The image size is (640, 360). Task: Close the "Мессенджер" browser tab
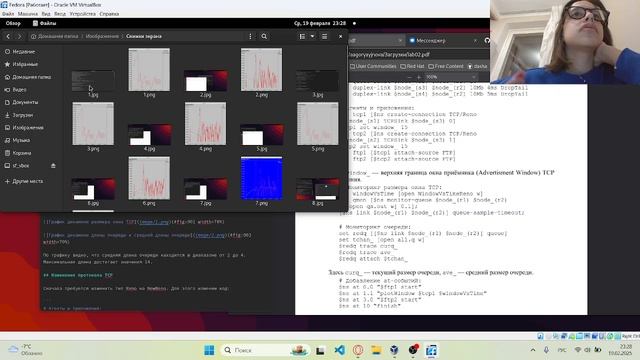point(475,40)
